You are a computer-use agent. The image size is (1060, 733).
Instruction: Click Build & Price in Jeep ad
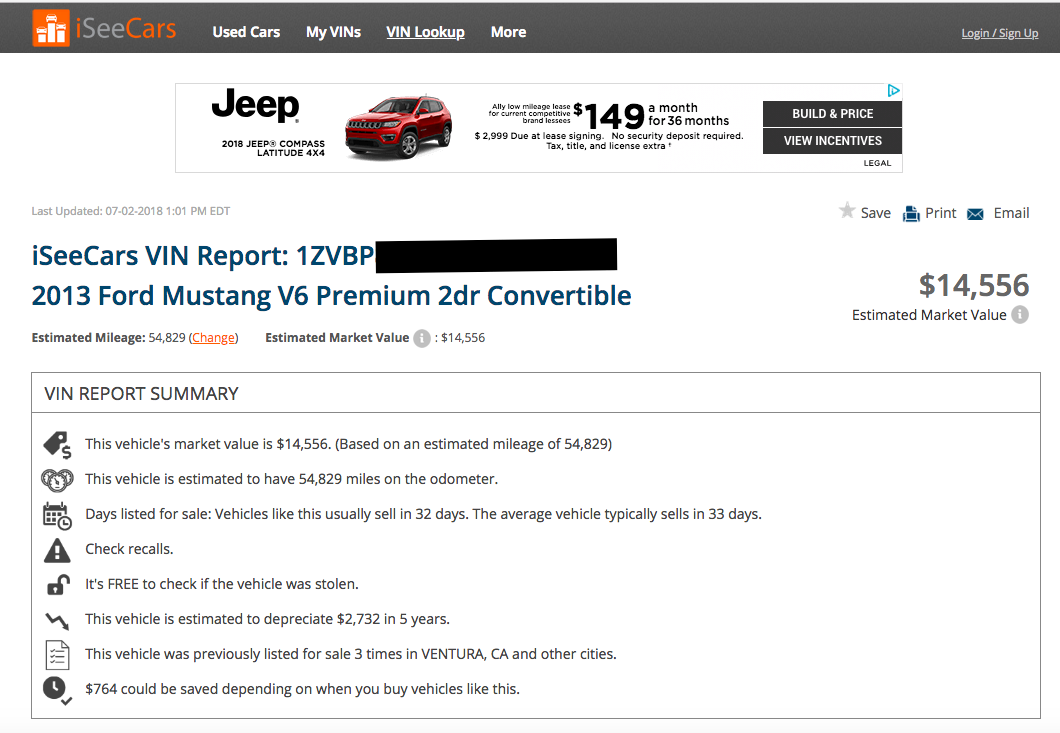[832, 114]
